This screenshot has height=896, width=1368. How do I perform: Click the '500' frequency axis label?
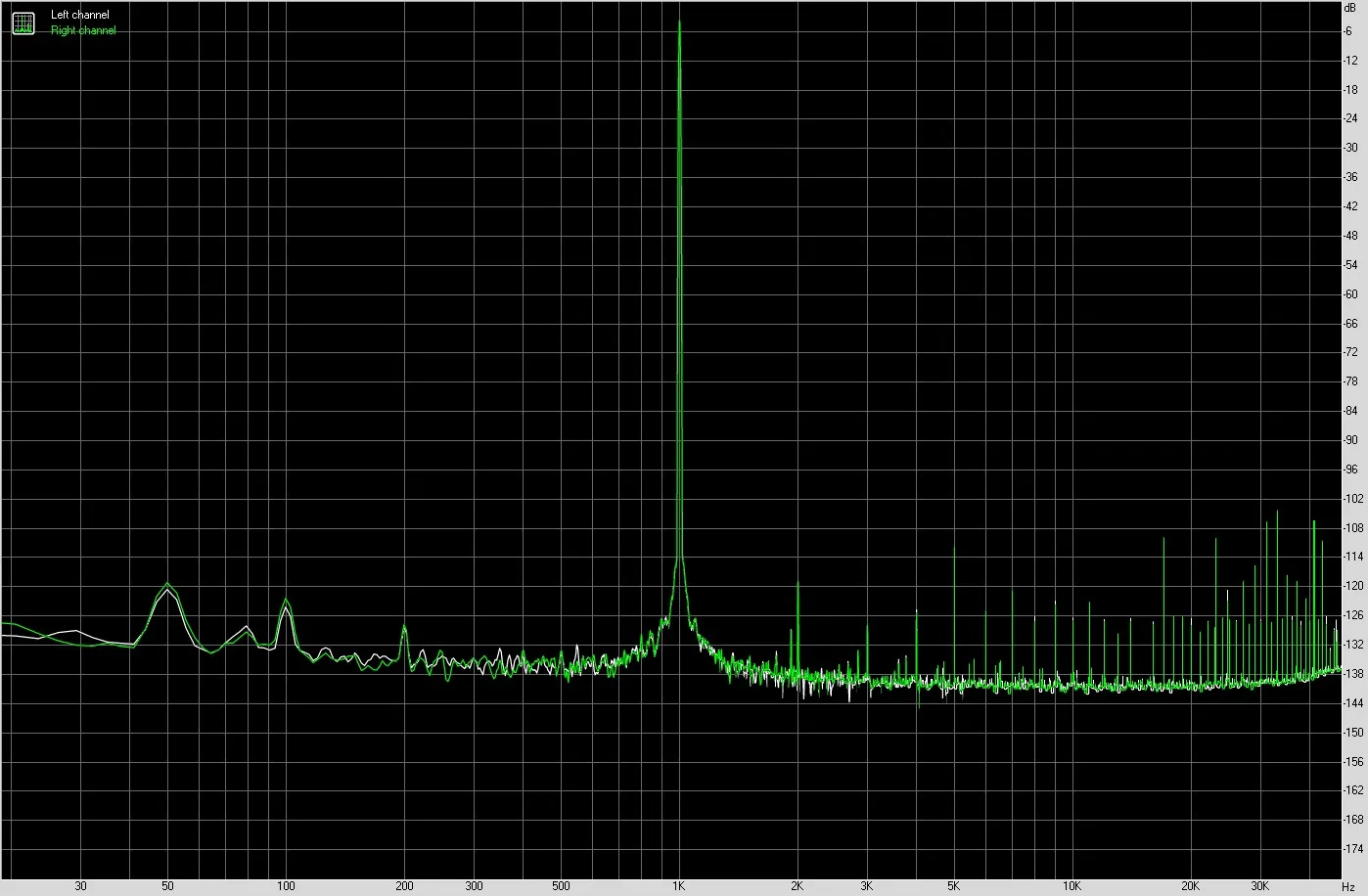(x=561, y=886)
